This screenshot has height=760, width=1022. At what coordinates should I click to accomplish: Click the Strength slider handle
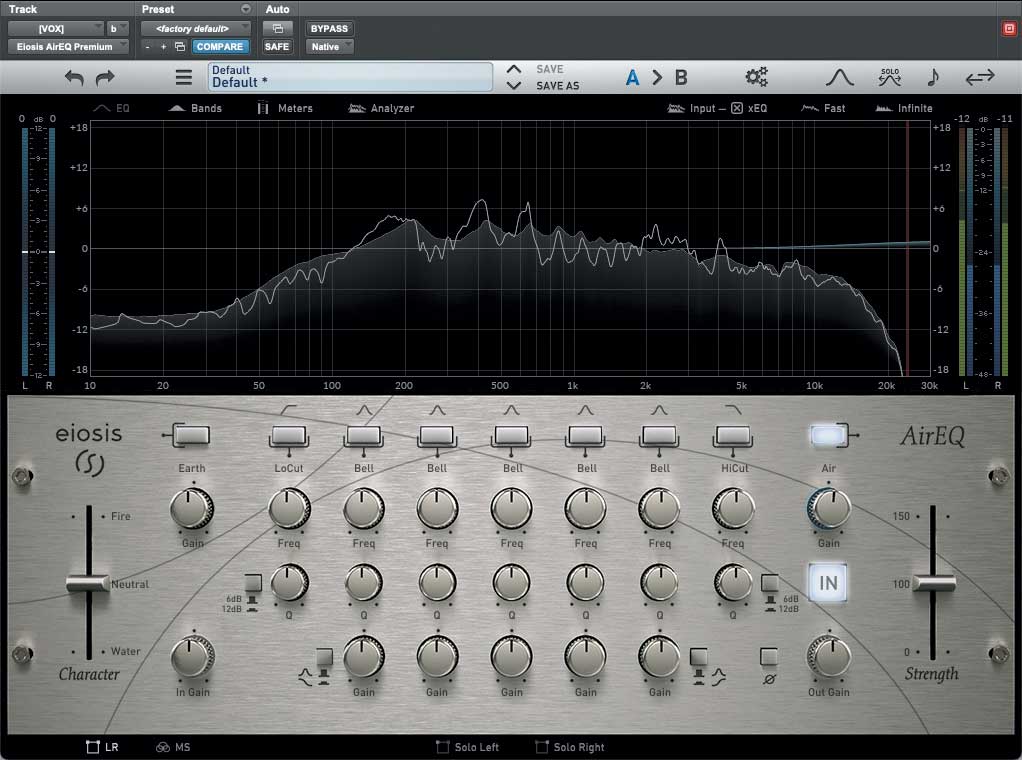pos(933,581)
